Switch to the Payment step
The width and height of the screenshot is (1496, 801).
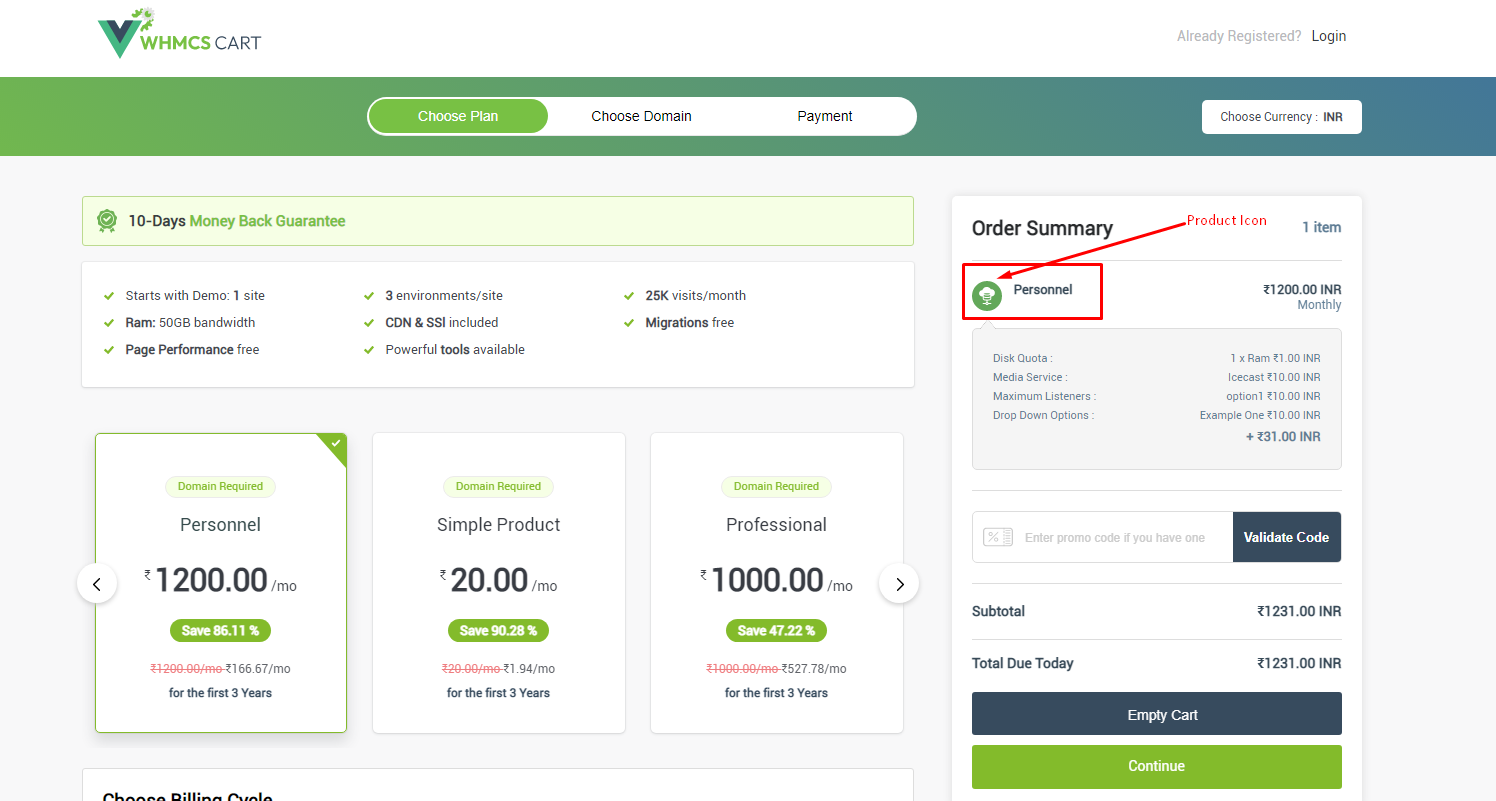(824, 116)
